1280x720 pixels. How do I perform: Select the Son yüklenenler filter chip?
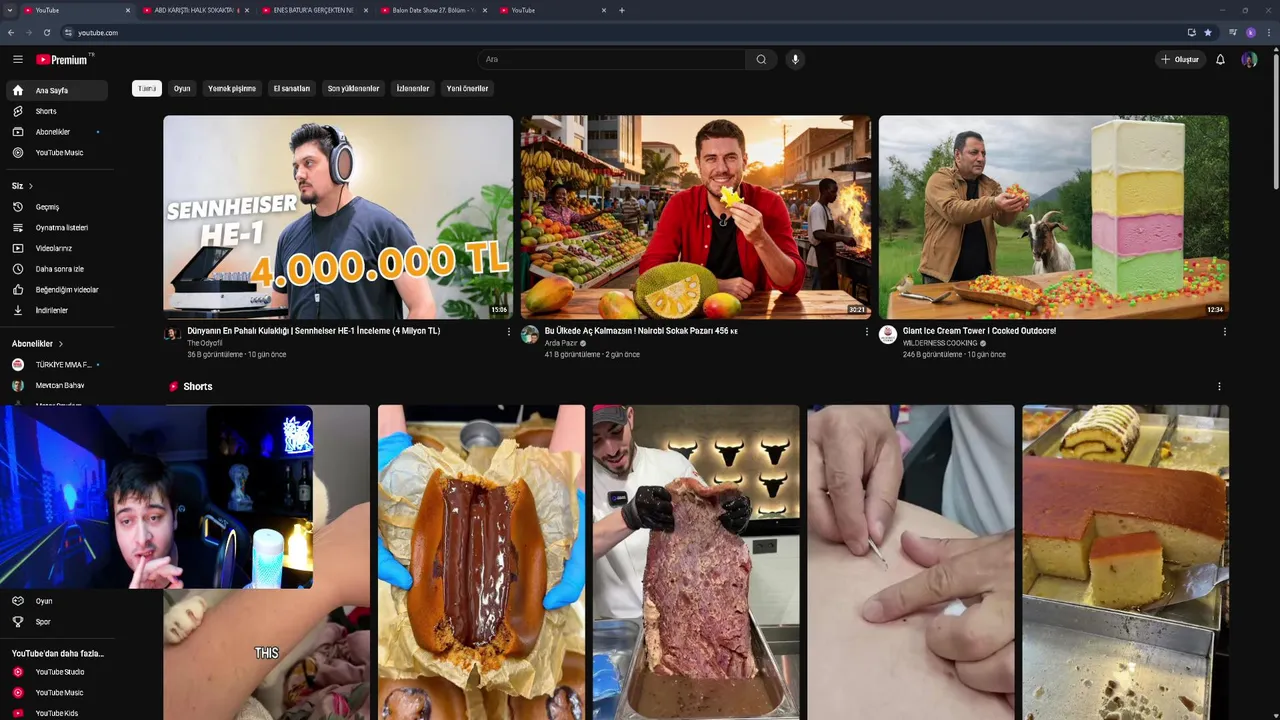354,88
